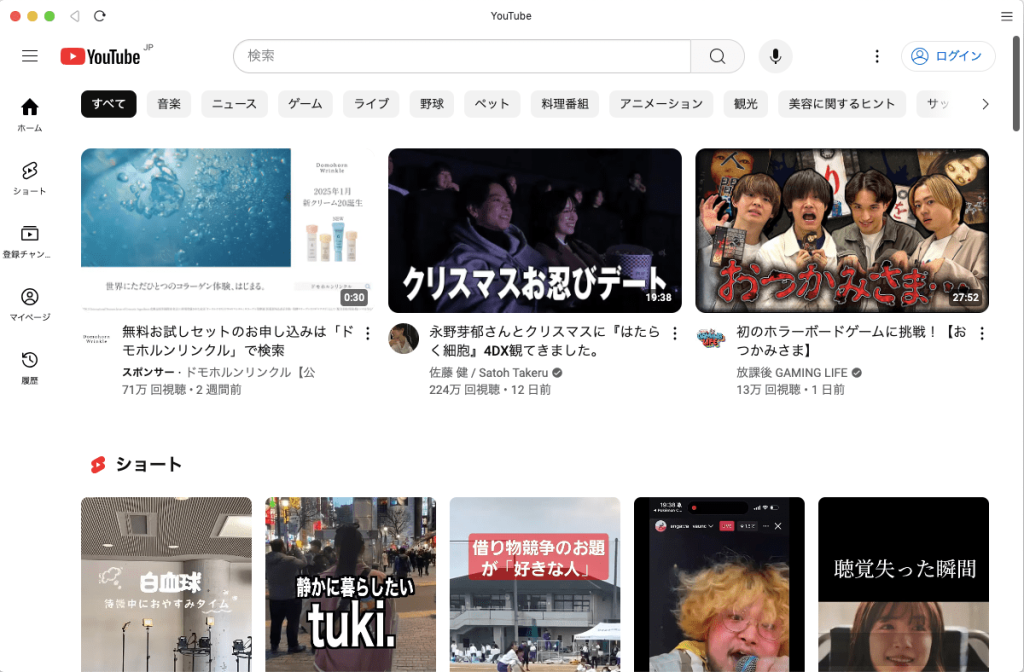
Task: Select the 料理番組 filter chip
Action: click(x=565, y=104)
